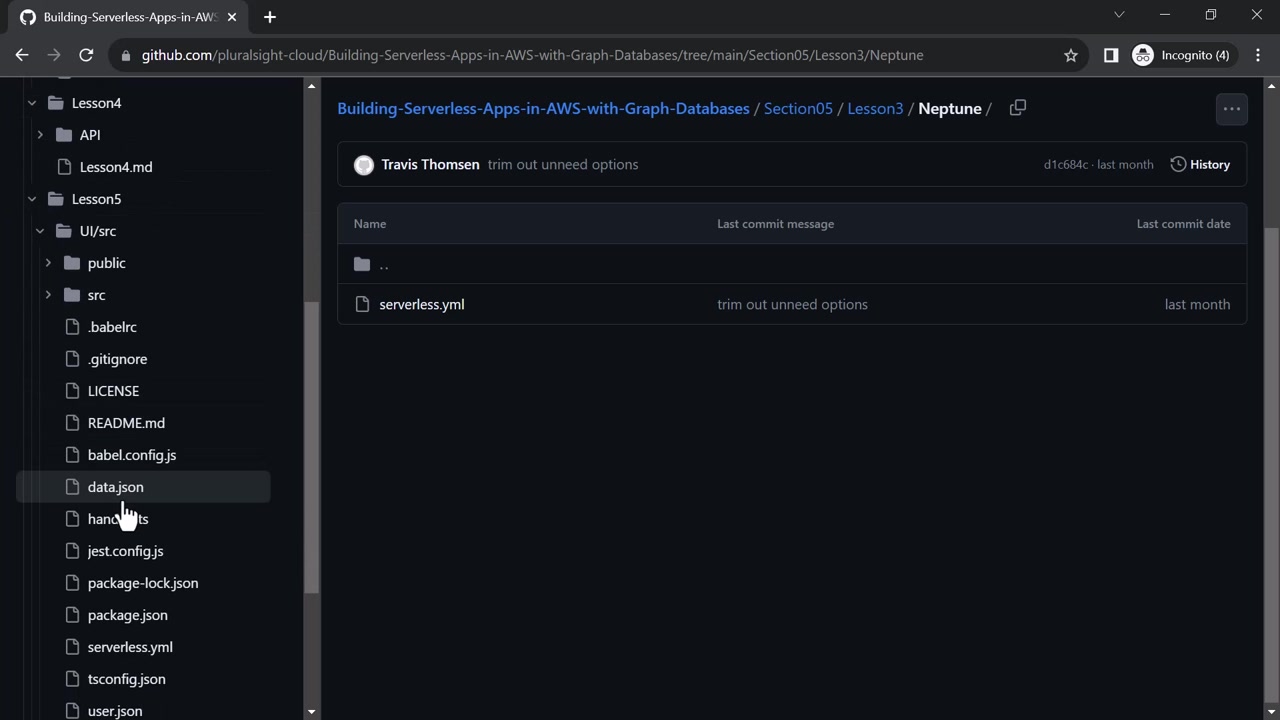Click the .babelrc file icon

(71, 327)
